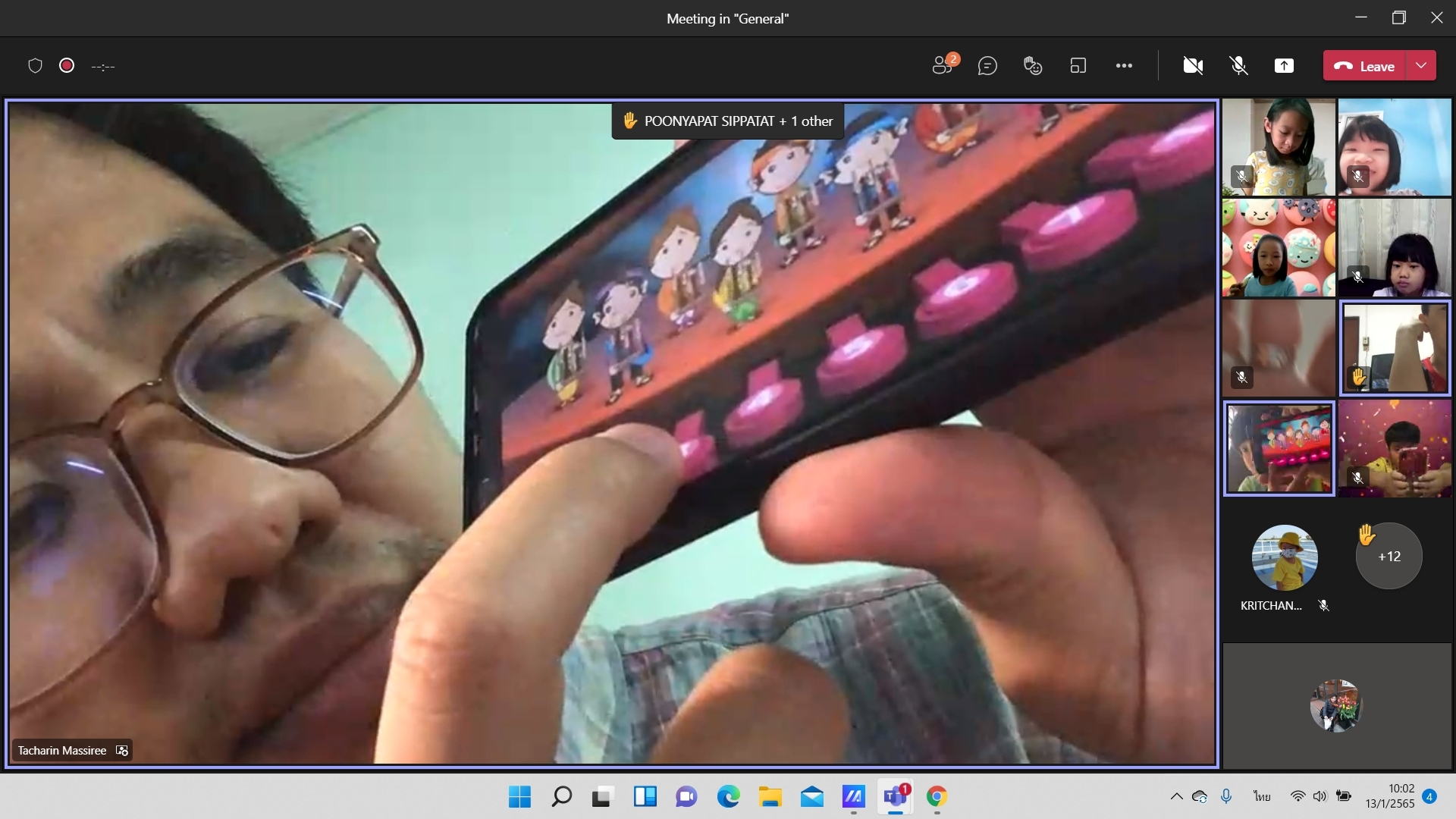Screen dimensions: 1456x819
Task: Leave the meeting
Action: coord(1366,66)
